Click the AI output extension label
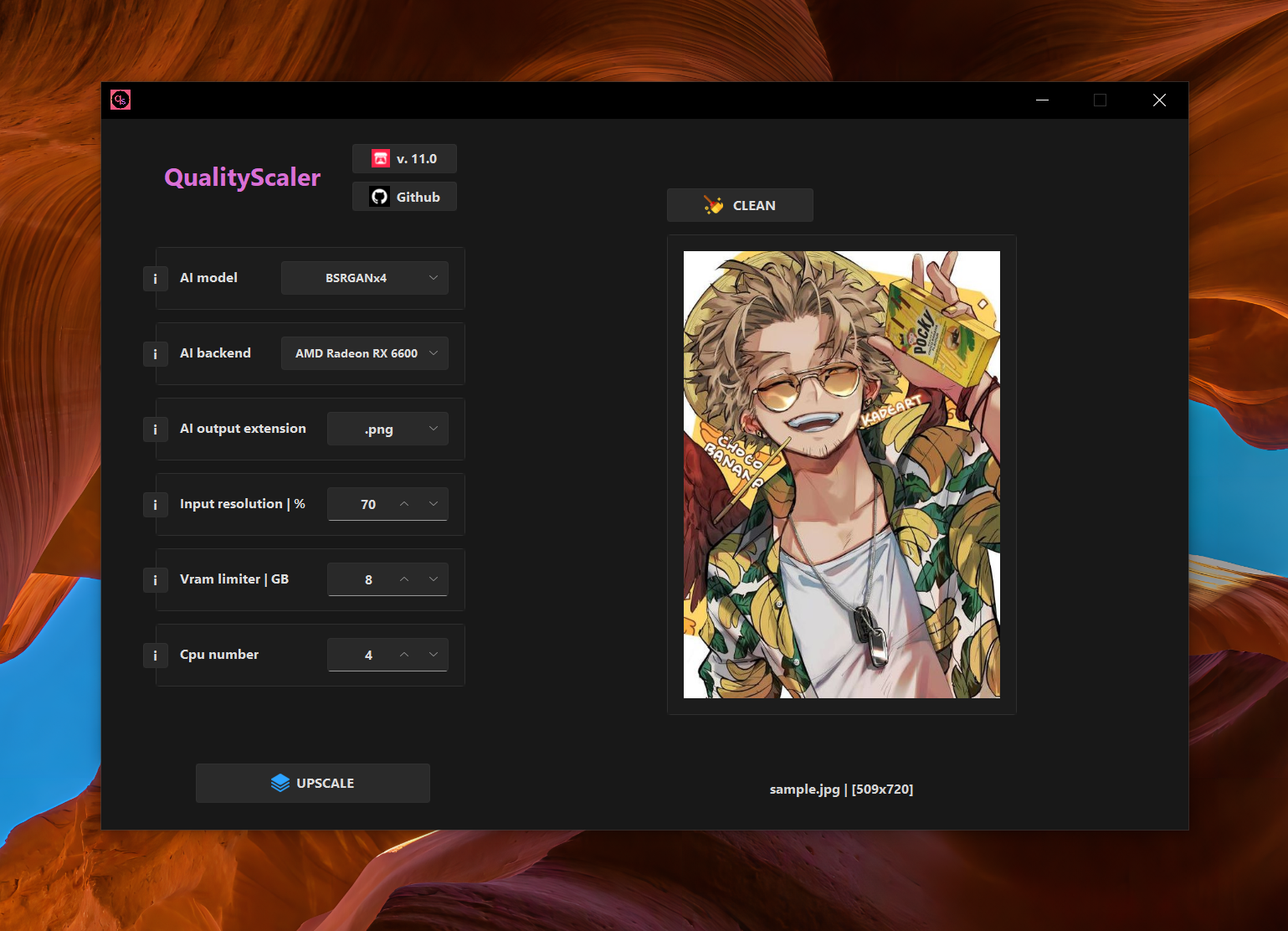The image size is (1288, 931). pyautogui.click(x=243, y=429)
